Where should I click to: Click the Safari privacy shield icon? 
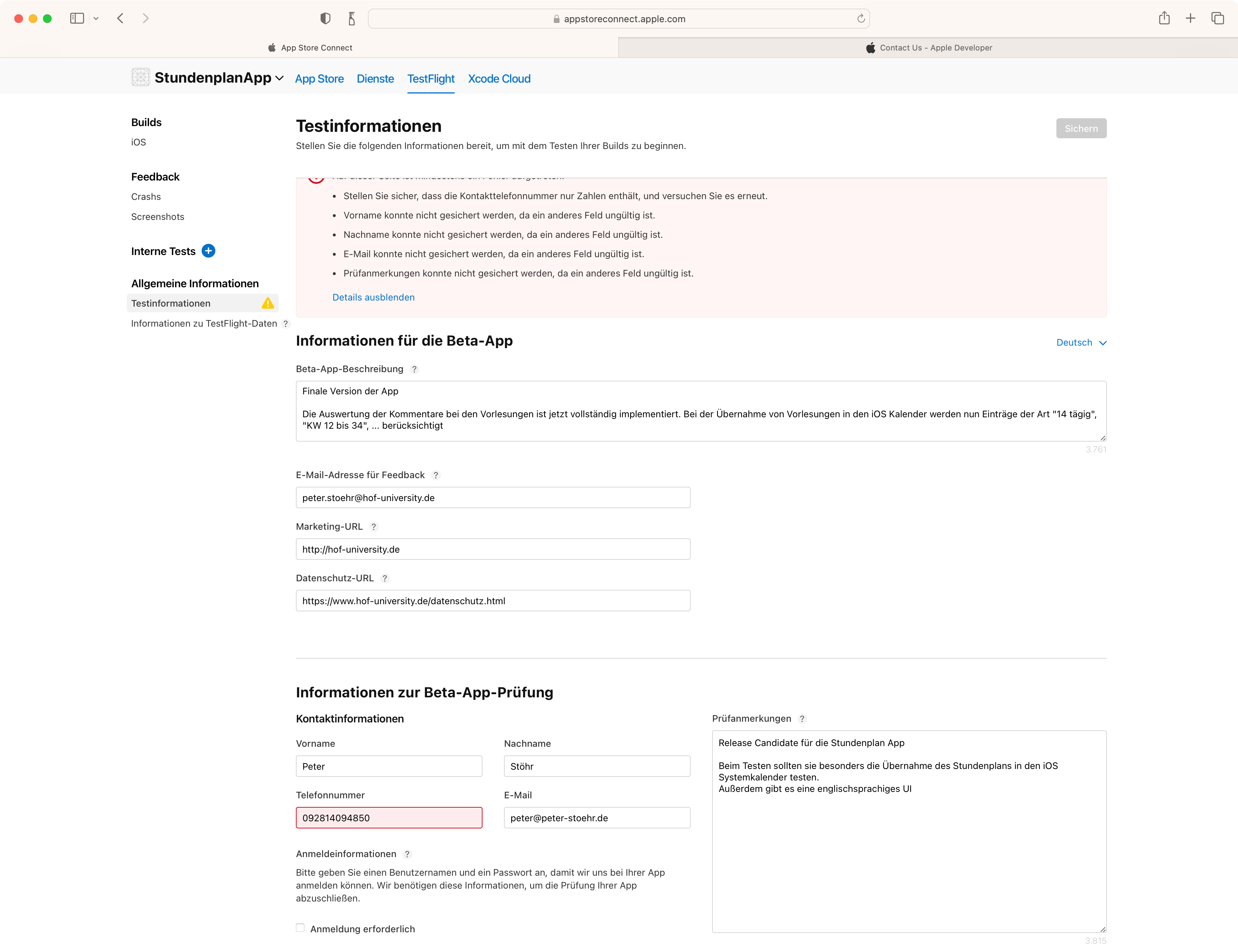(x=325, y=19)
